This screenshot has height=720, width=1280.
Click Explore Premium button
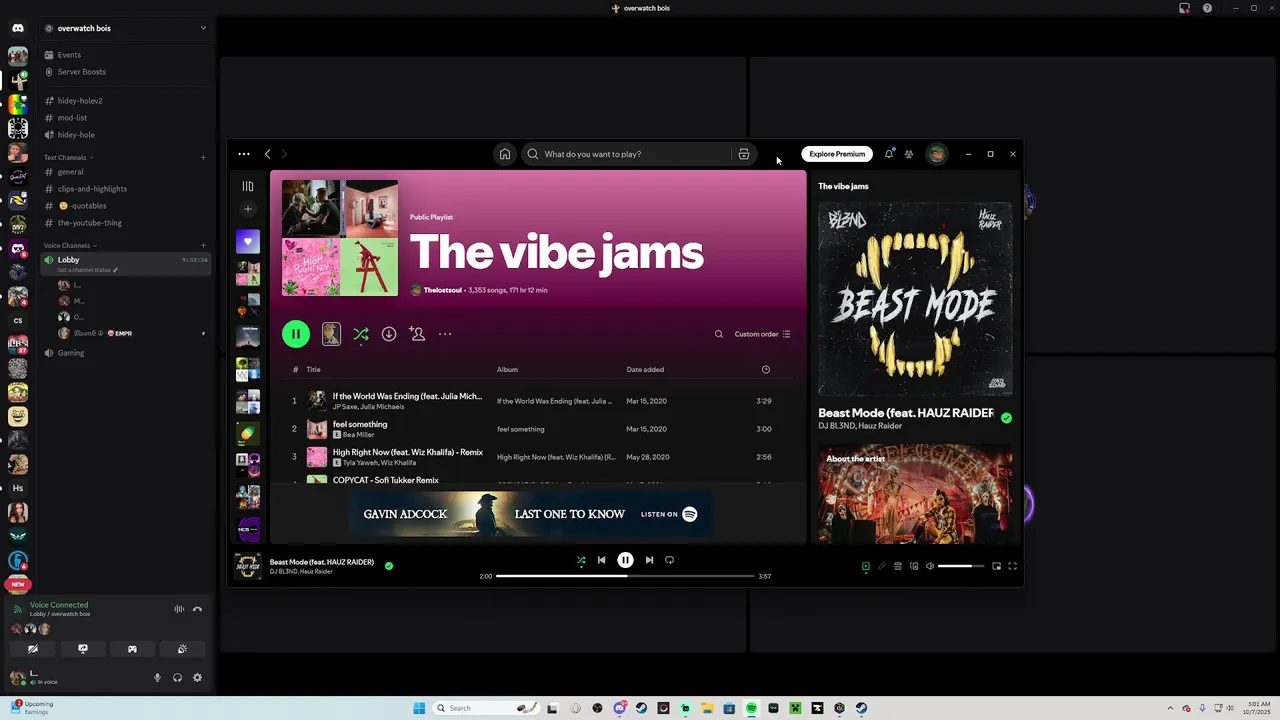[x=837, y=154]
